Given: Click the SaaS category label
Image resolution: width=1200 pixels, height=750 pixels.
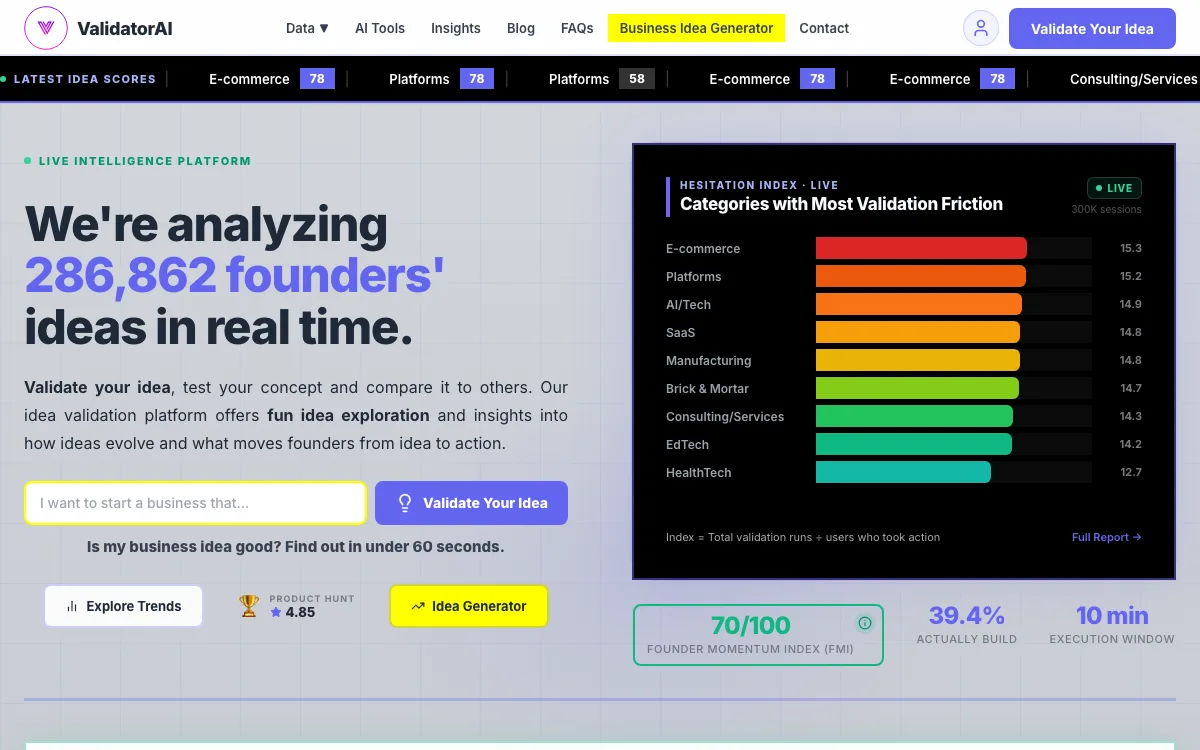Looking at the screenshot, I should [x=680, y=332].
